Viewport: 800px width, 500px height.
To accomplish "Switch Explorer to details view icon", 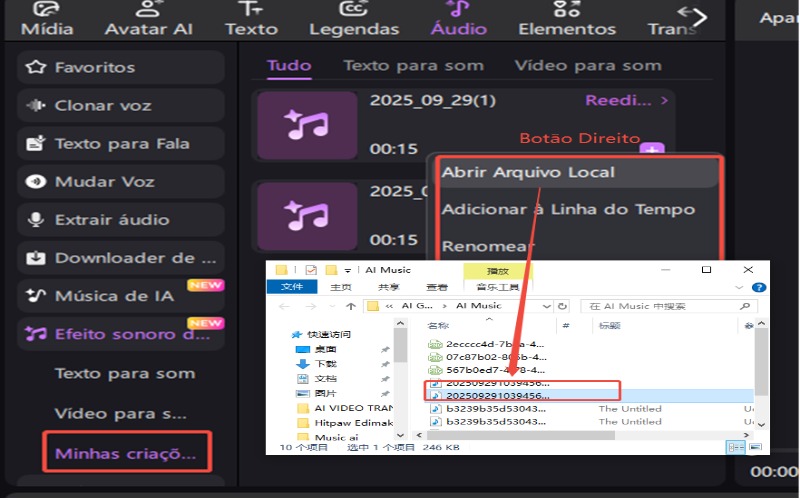I will pos(736,447).
